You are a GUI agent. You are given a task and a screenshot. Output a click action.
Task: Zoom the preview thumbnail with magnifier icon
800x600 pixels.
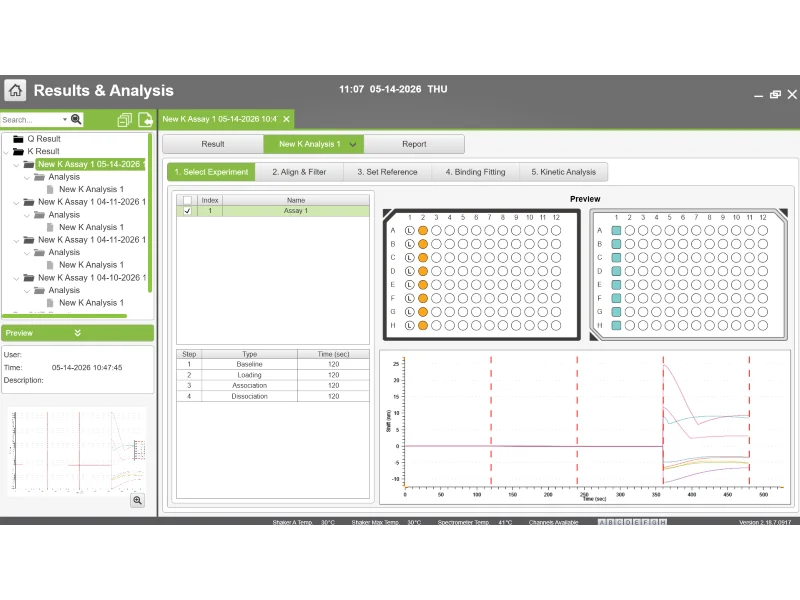pos(137,500)
